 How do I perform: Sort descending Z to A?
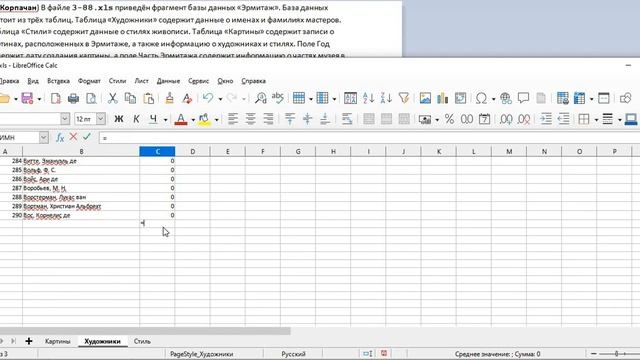click(x=386, y=98)
